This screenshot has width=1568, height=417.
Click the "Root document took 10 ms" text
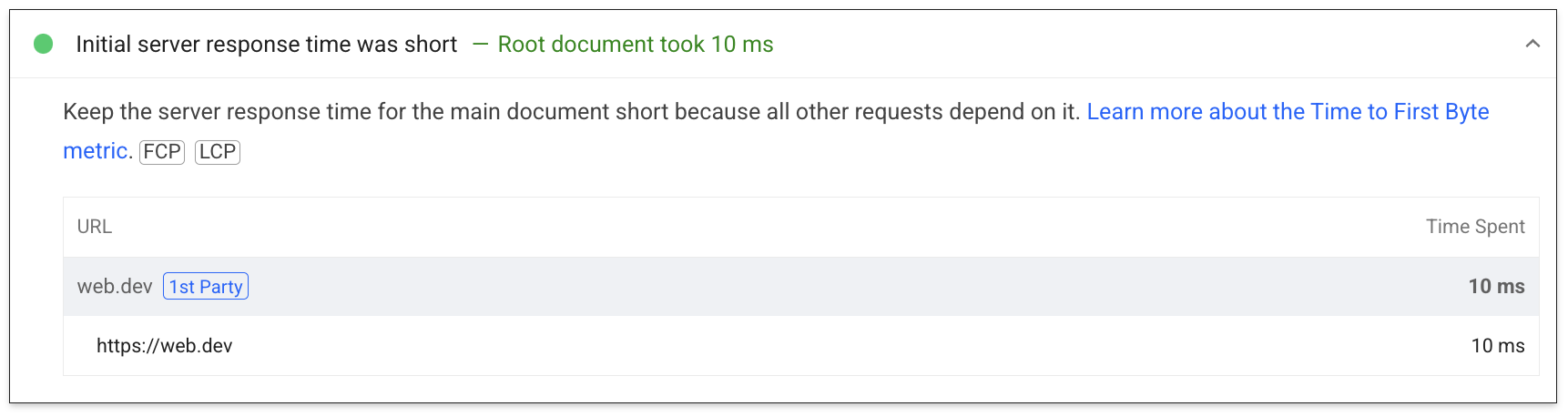636,45
